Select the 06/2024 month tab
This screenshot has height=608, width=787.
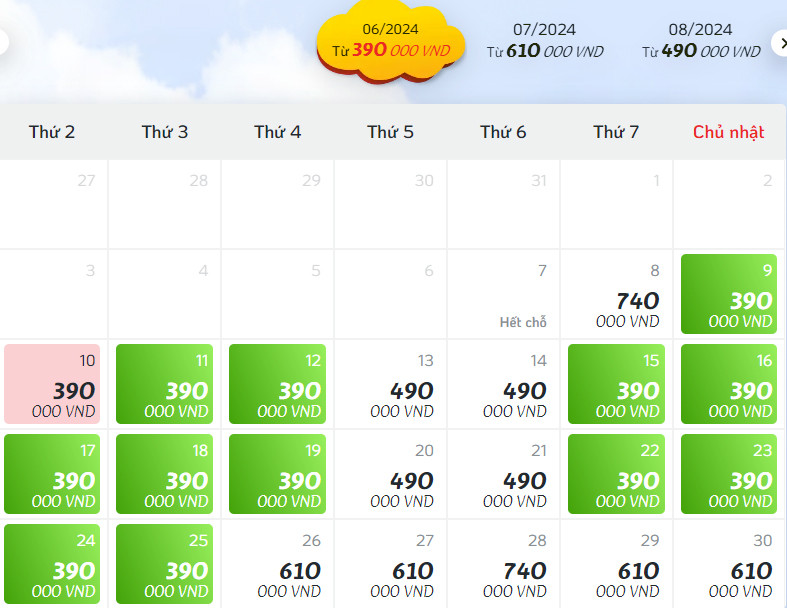point(390,40)
